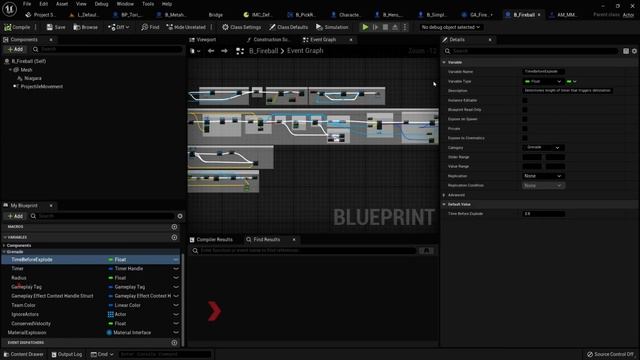Click B_Fireball breadcrumb in graph
Viewport: 640px width, 360px height.
point(263,51)
